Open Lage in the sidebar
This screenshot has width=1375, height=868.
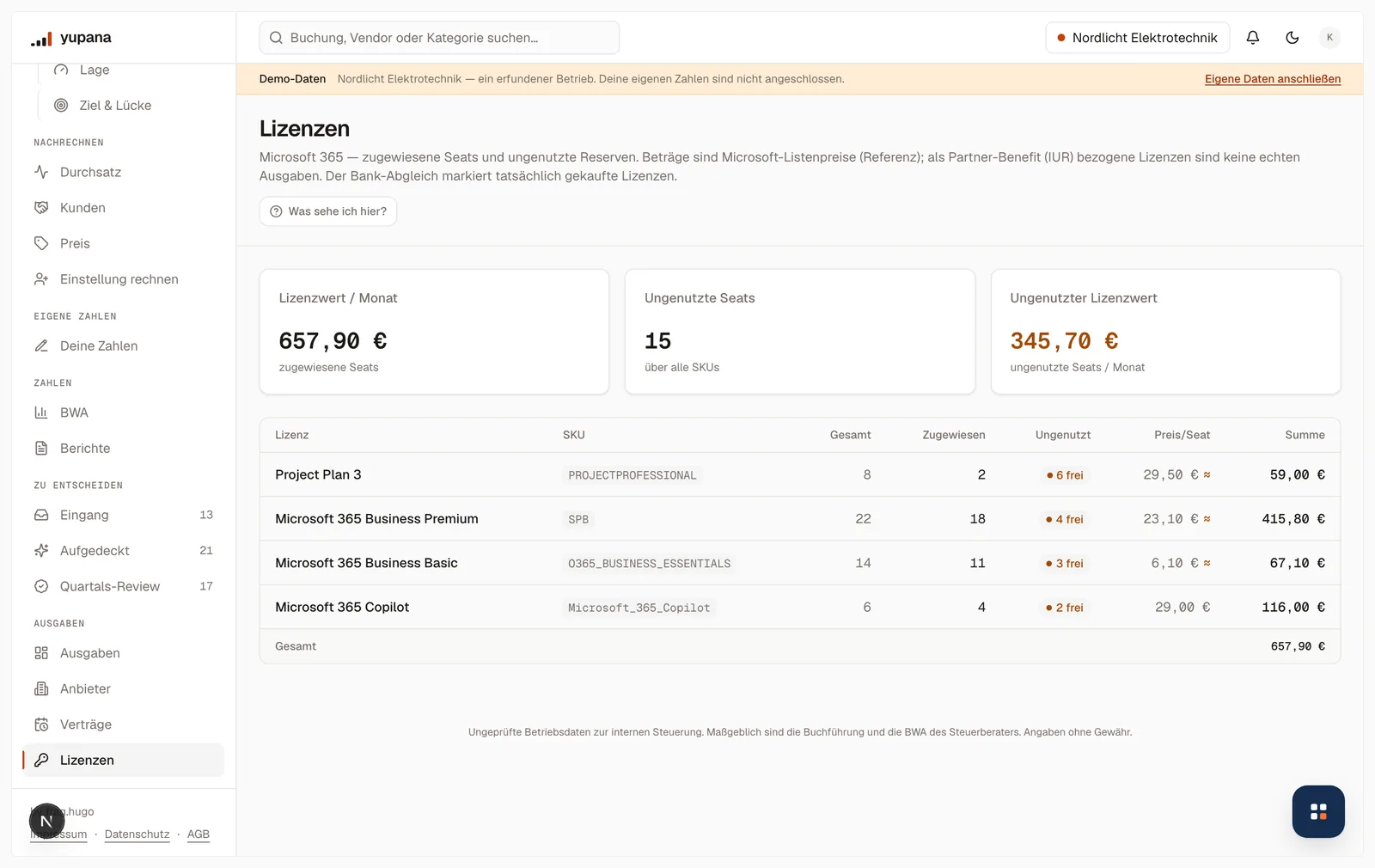coord(95,70)
